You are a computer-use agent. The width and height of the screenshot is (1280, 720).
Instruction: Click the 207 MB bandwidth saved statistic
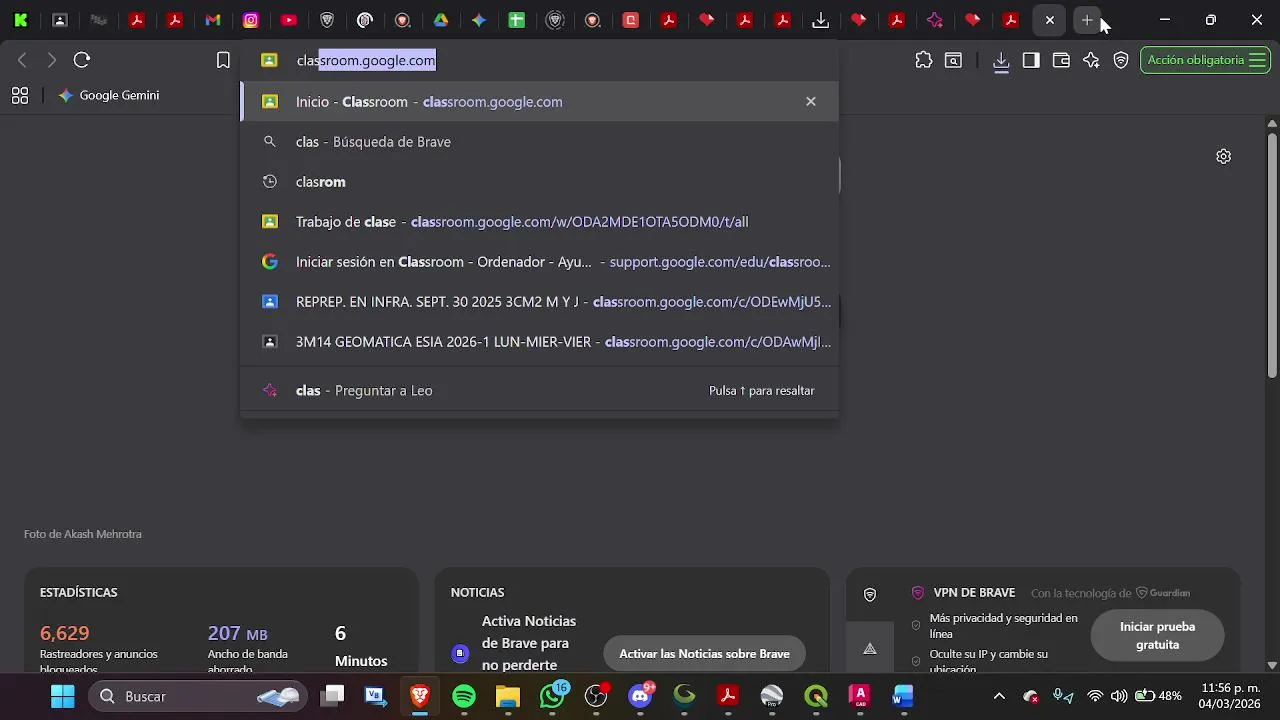point(238,633)
